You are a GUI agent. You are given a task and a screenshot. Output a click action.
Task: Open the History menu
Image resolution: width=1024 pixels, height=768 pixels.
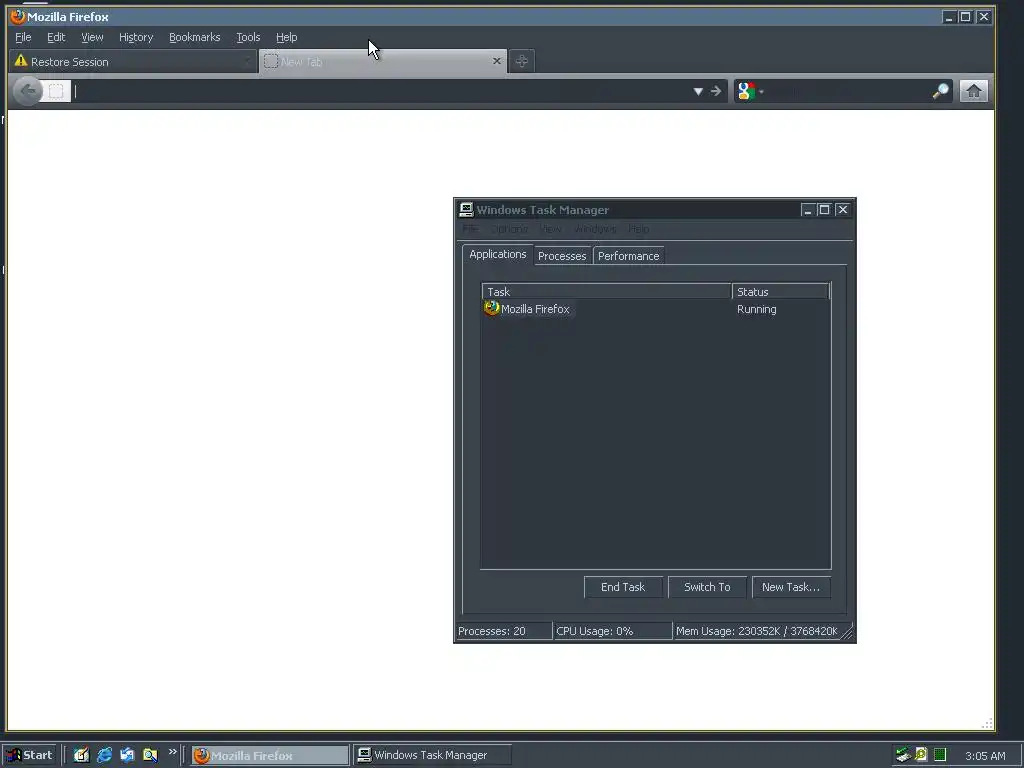tap(136, 37)
